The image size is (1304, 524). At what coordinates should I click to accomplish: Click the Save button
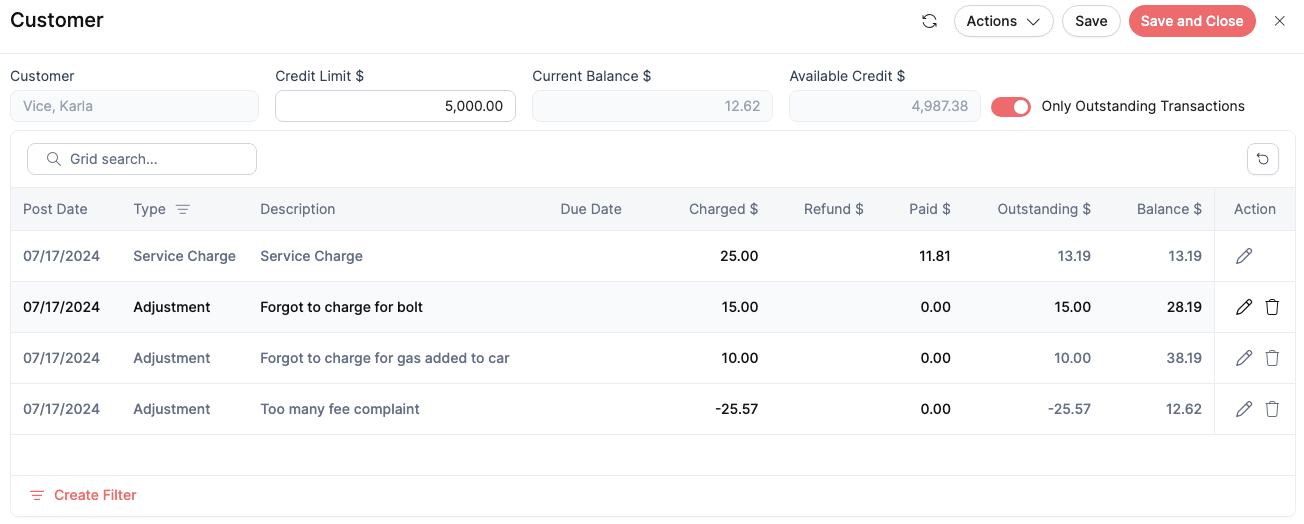pyautogui.click(x=1091, y=21)
